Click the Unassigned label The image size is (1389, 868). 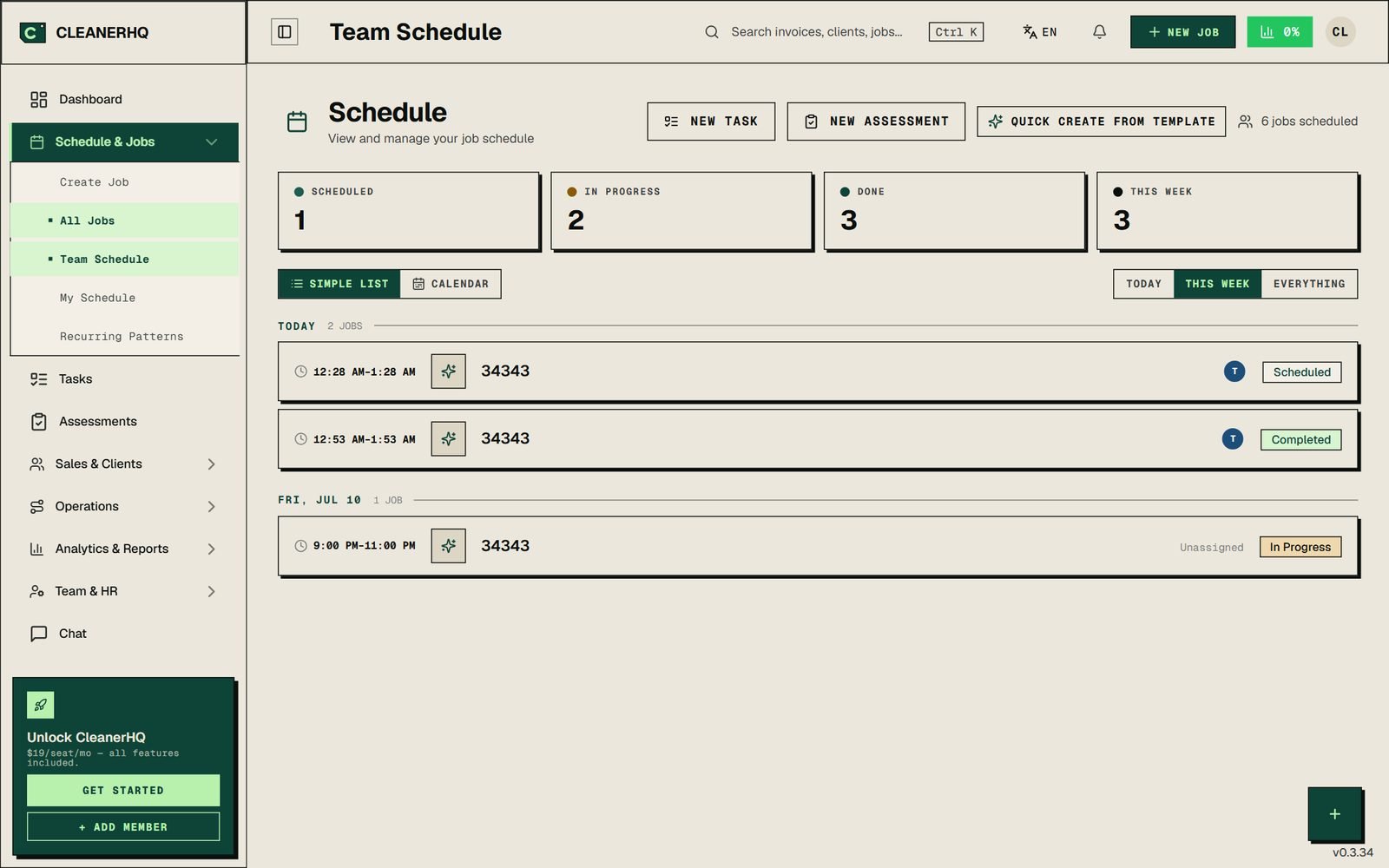tap(1211, 548)
